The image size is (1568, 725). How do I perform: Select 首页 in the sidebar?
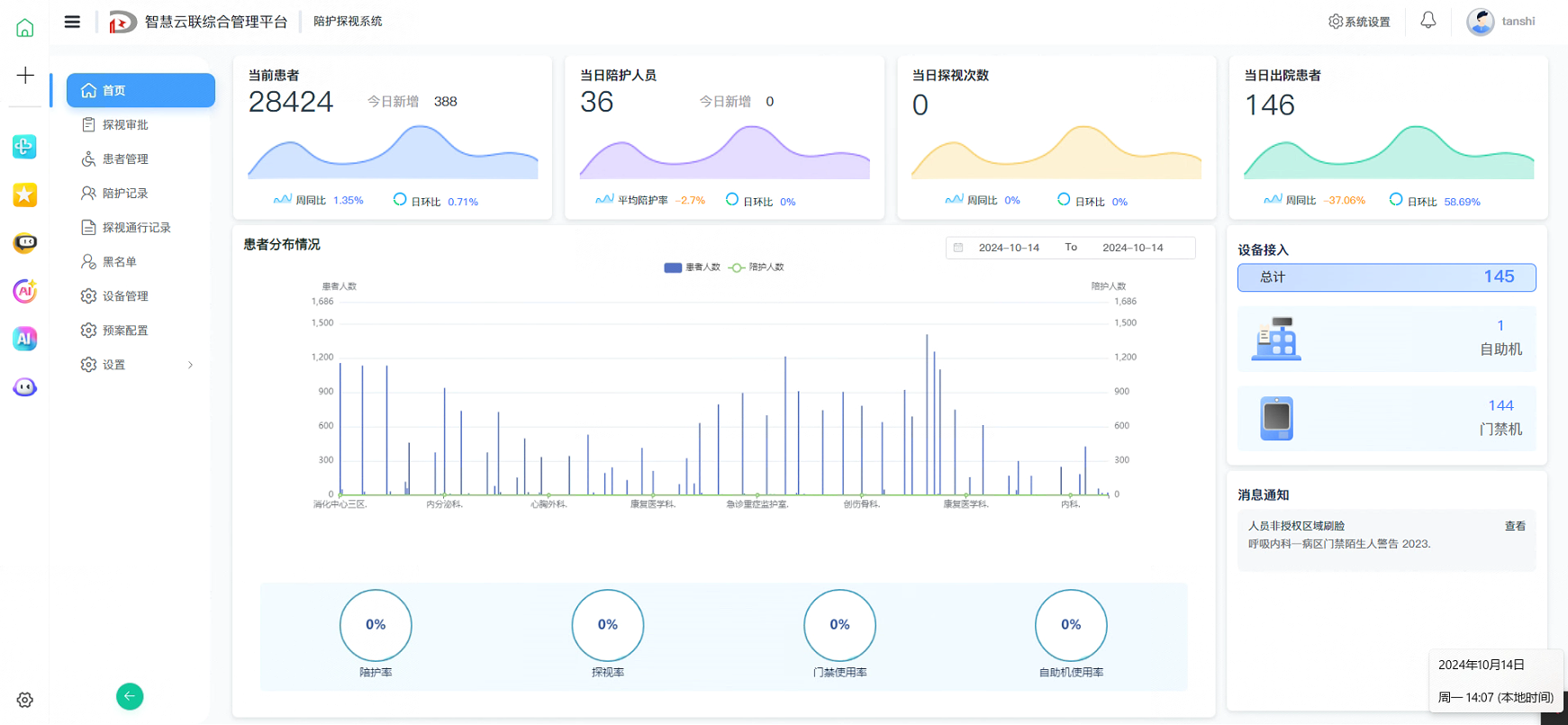pyautogui.click(x=140, y=90)
